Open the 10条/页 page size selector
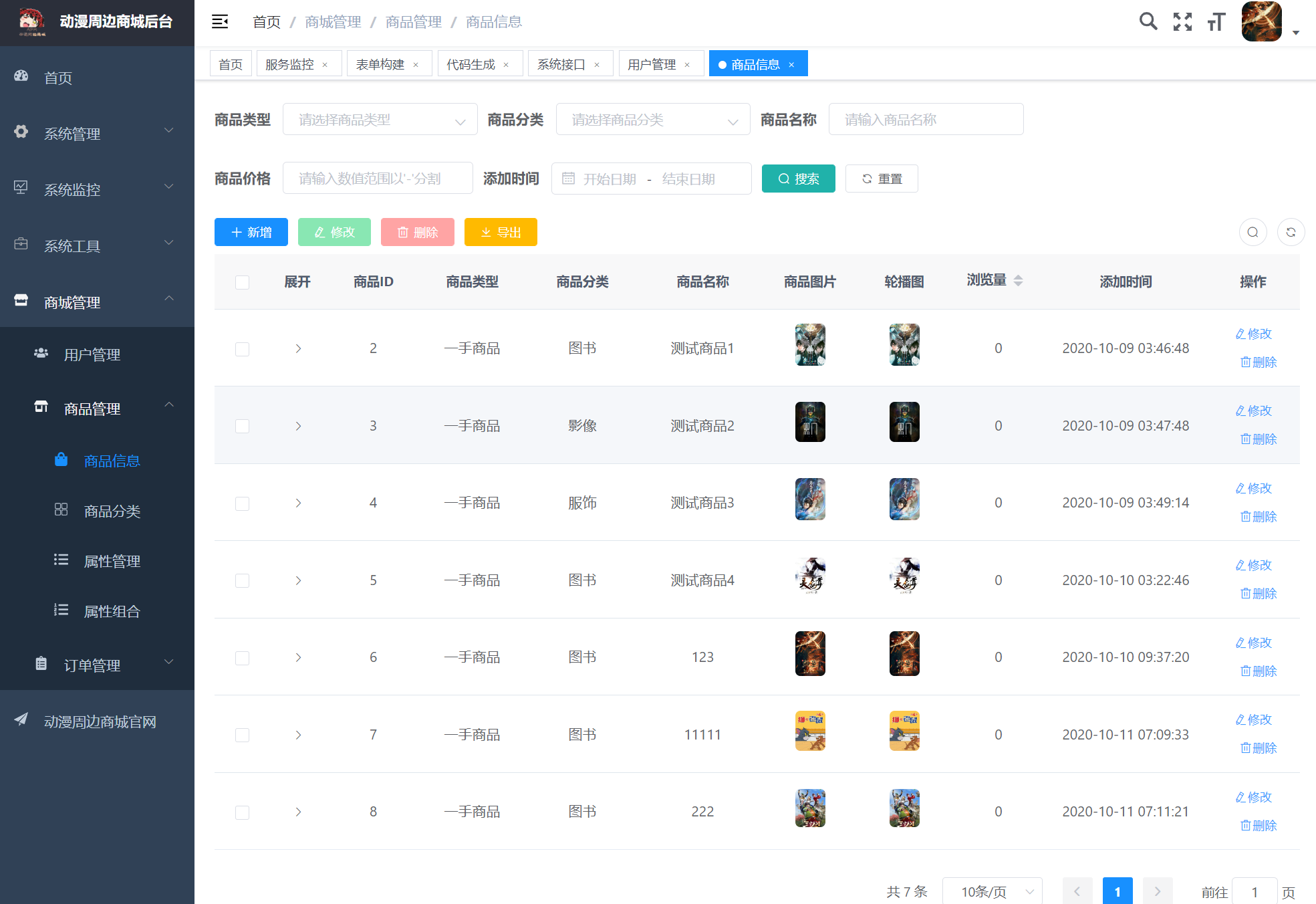The width and height of the screenshot is (1316, 904). 992,891
